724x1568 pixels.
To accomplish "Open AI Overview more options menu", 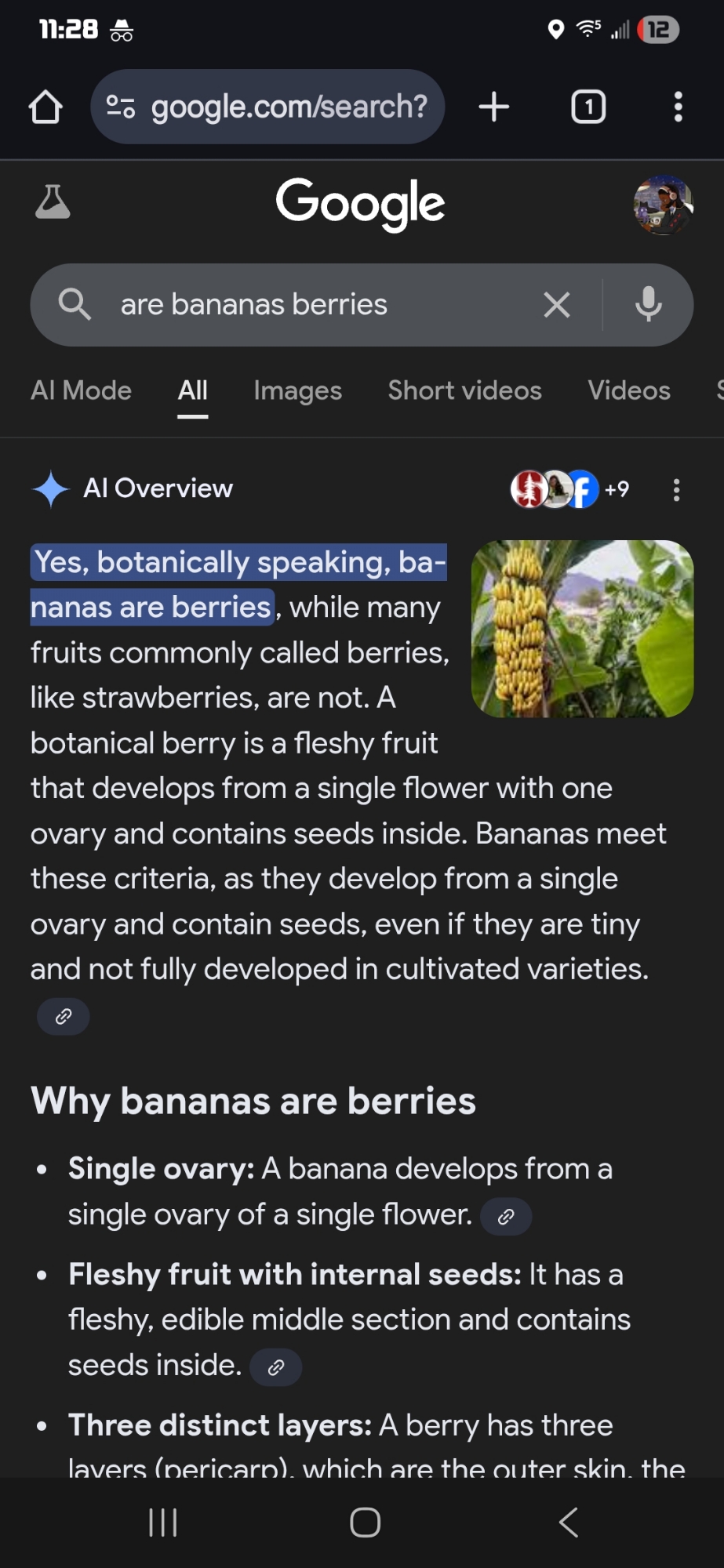I will (676, 490).
